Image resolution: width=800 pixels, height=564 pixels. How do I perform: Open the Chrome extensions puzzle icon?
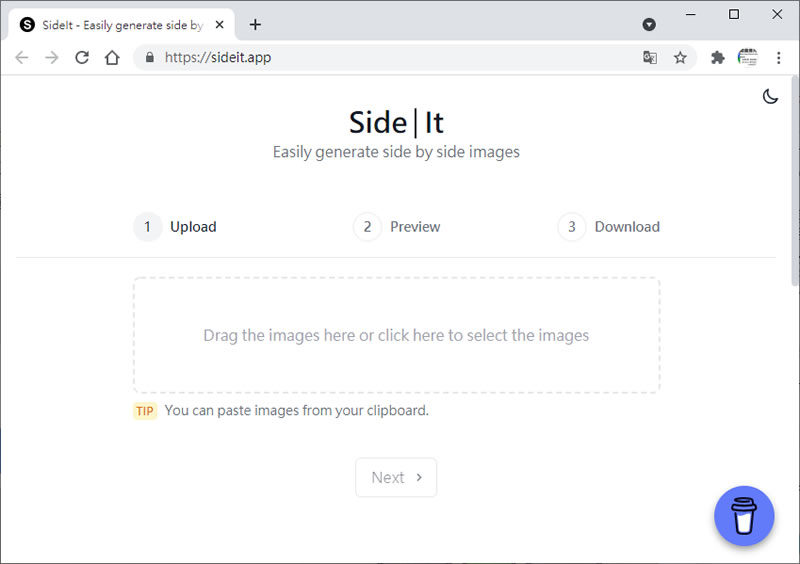point(717,58)
